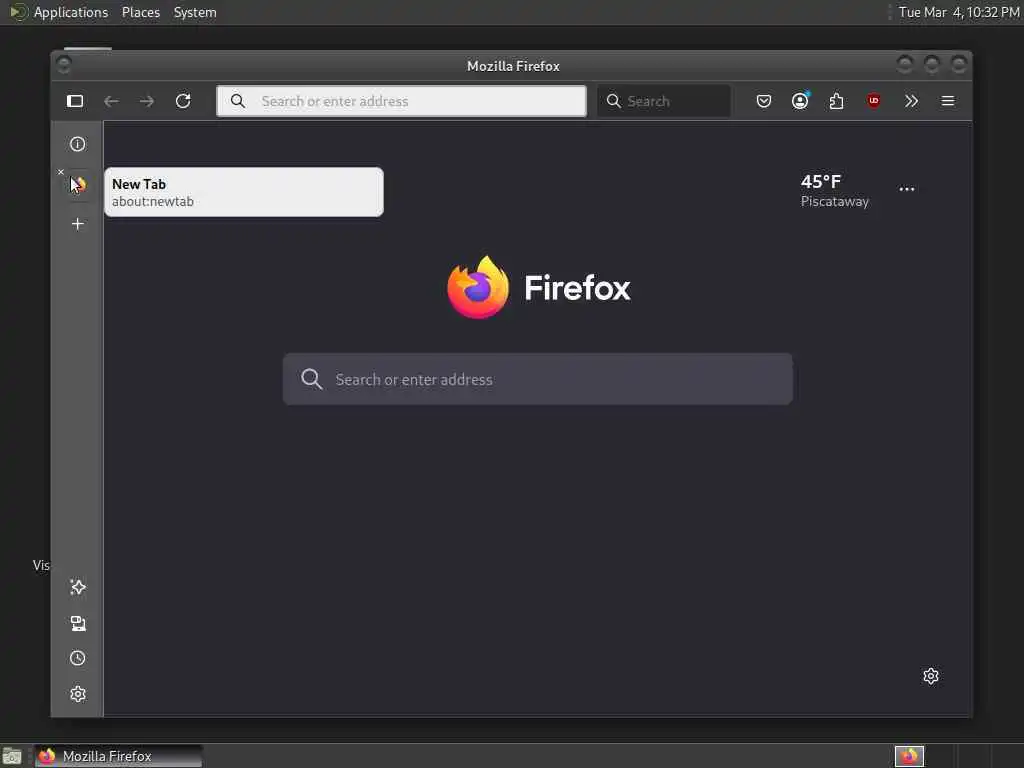This screenshot has height=768, width=1024.
Task: Open the uBlock Origin extension
Action: pyautogui.click(x=874, y=101)
